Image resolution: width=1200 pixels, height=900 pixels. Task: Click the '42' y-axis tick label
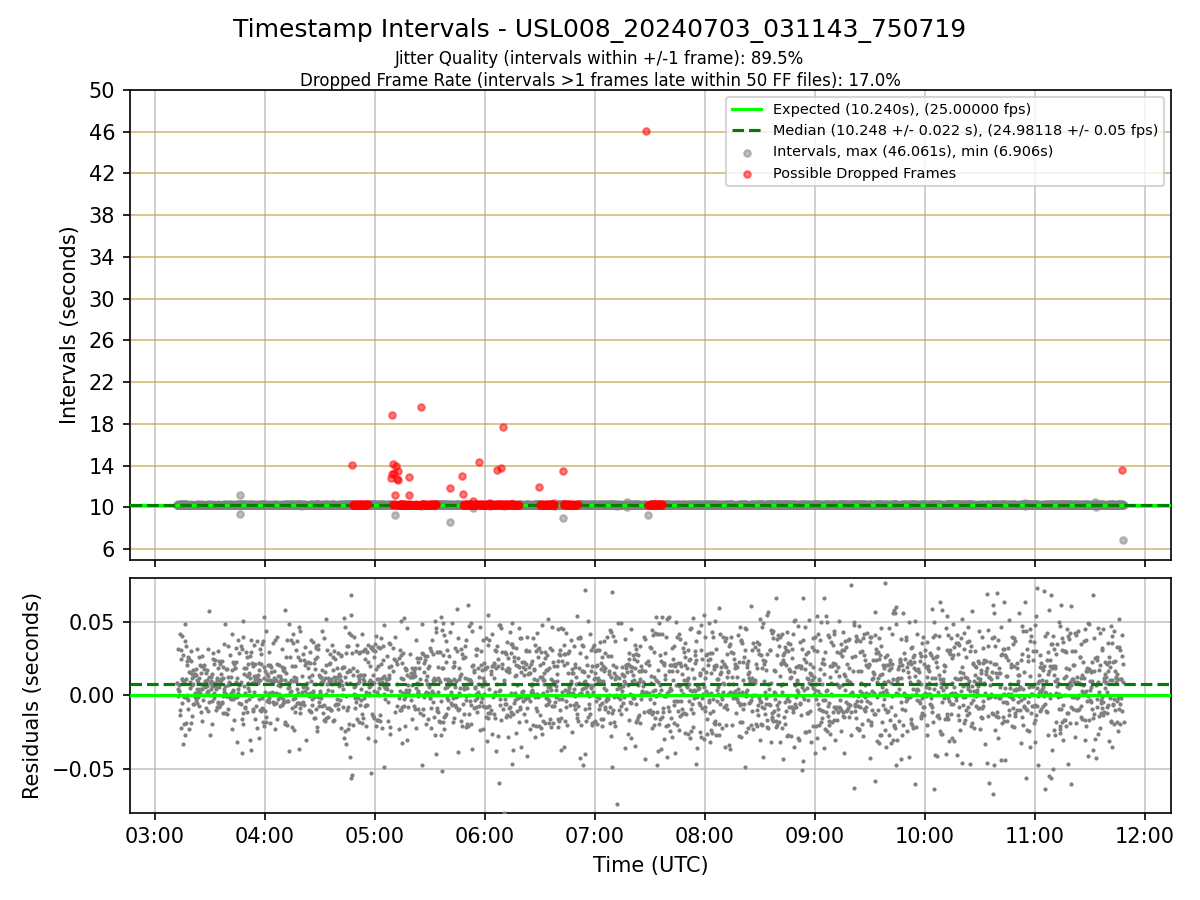[x=102, y=174]
